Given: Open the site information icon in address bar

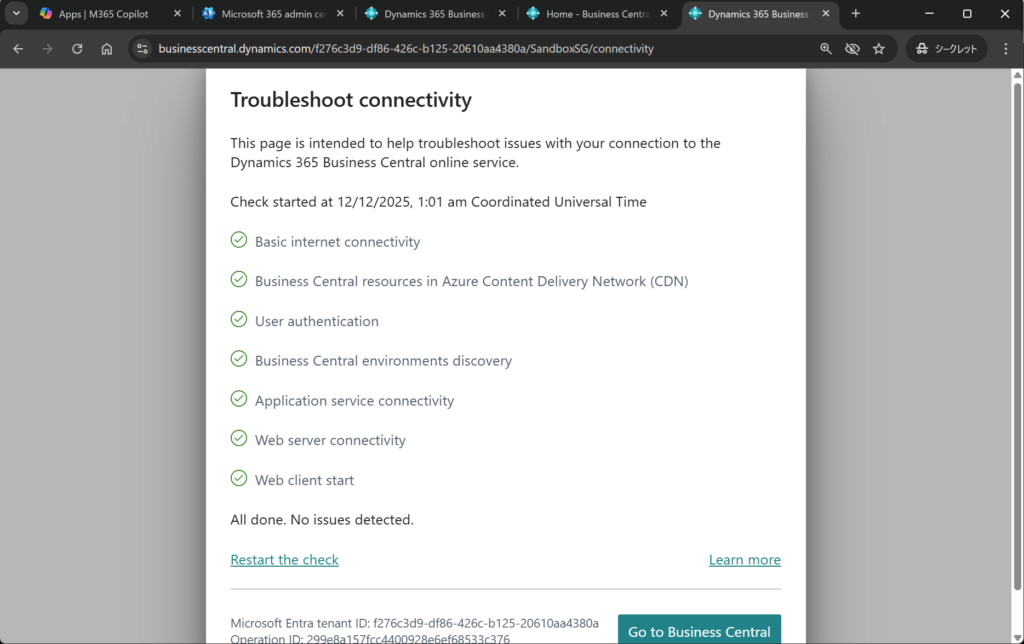Looking at the screenshot, I should pyautogui.click(x=142, y=48).
